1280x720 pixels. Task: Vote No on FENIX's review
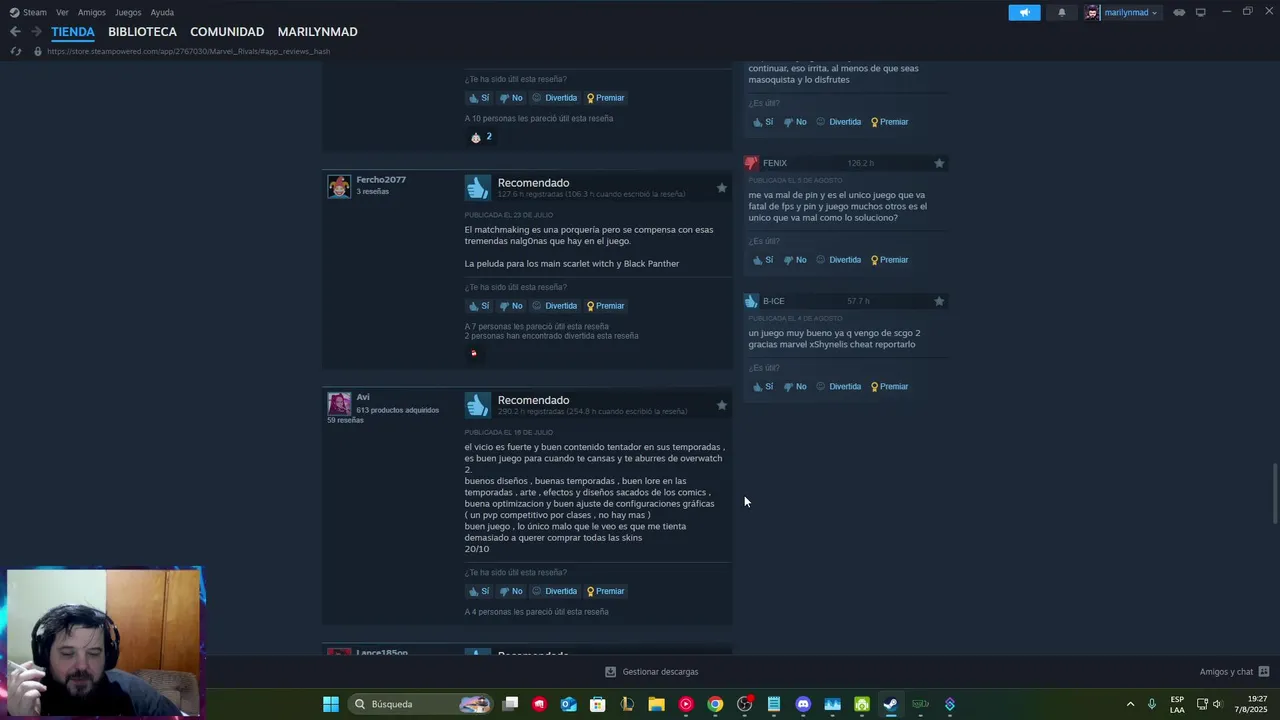(795, 260)
